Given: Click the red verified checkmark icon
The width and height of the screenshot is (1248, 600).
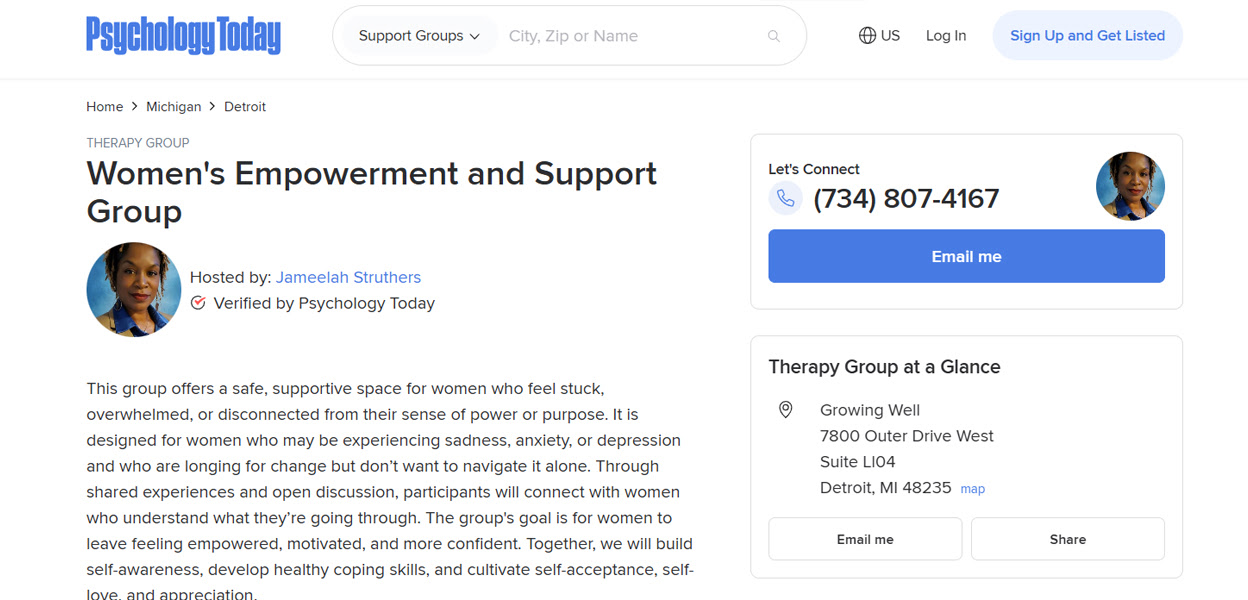Looking at the screenshot, I should pos(198,302).
